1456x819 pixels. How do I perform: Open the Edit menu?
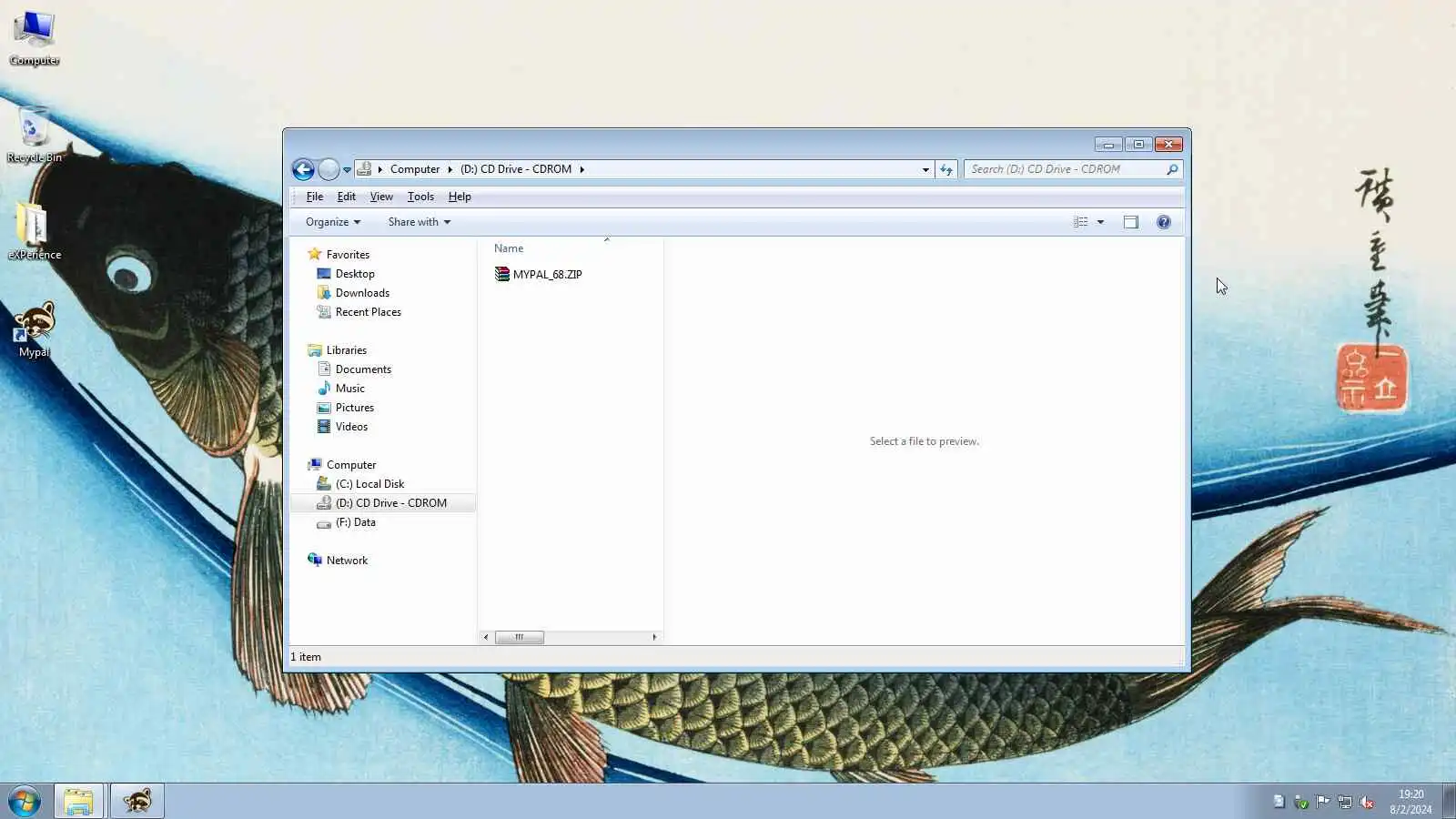click(x=347, y=197)
